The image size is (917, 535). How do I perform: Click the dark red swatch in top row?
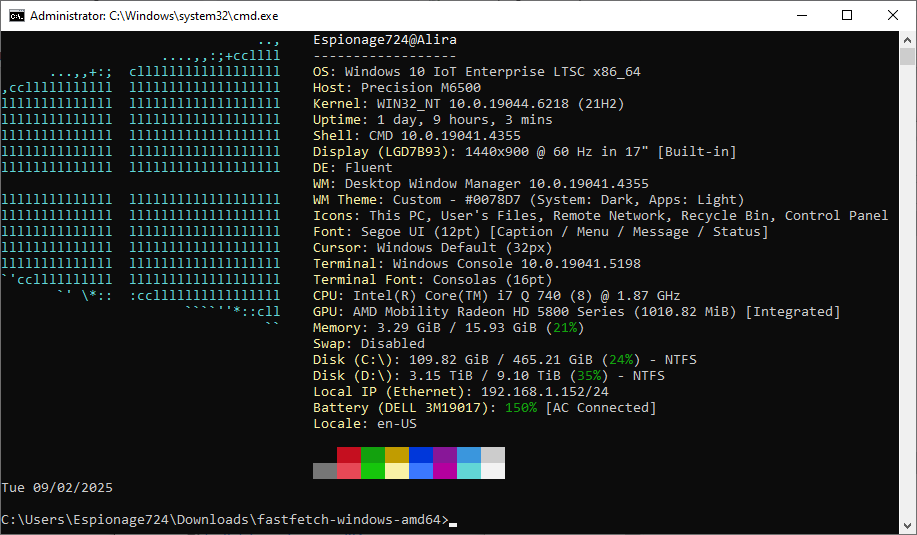pyautogui.click(x=349, y=455)
